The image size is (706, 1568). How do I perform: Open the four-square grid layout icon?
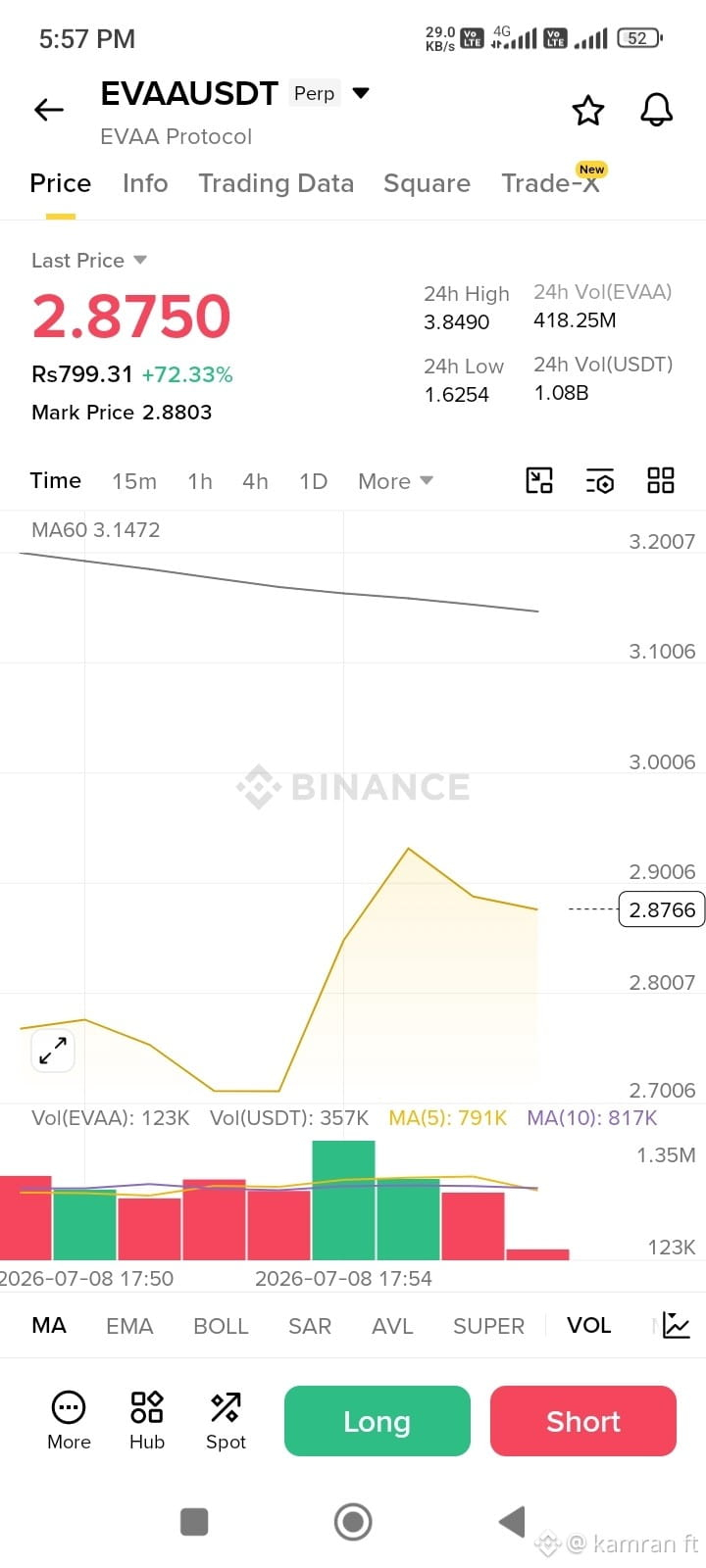661,480
